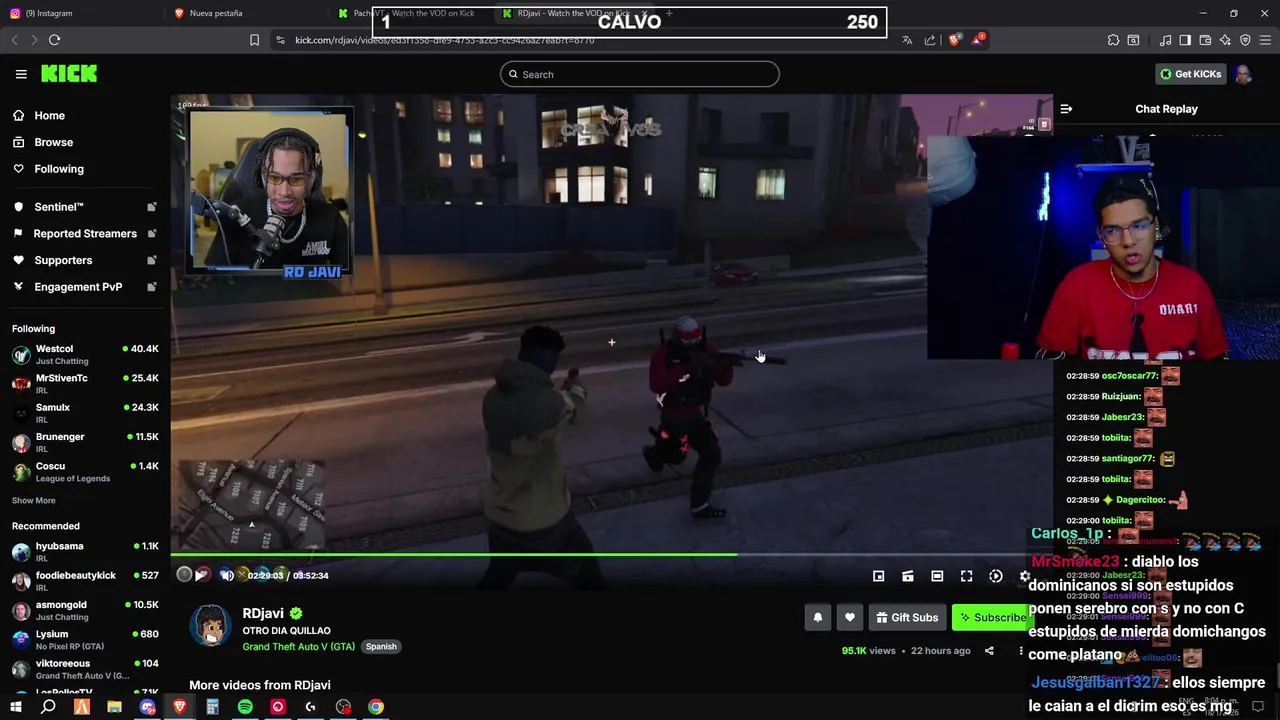Open the Kick hamburger menu

(21, 74)
